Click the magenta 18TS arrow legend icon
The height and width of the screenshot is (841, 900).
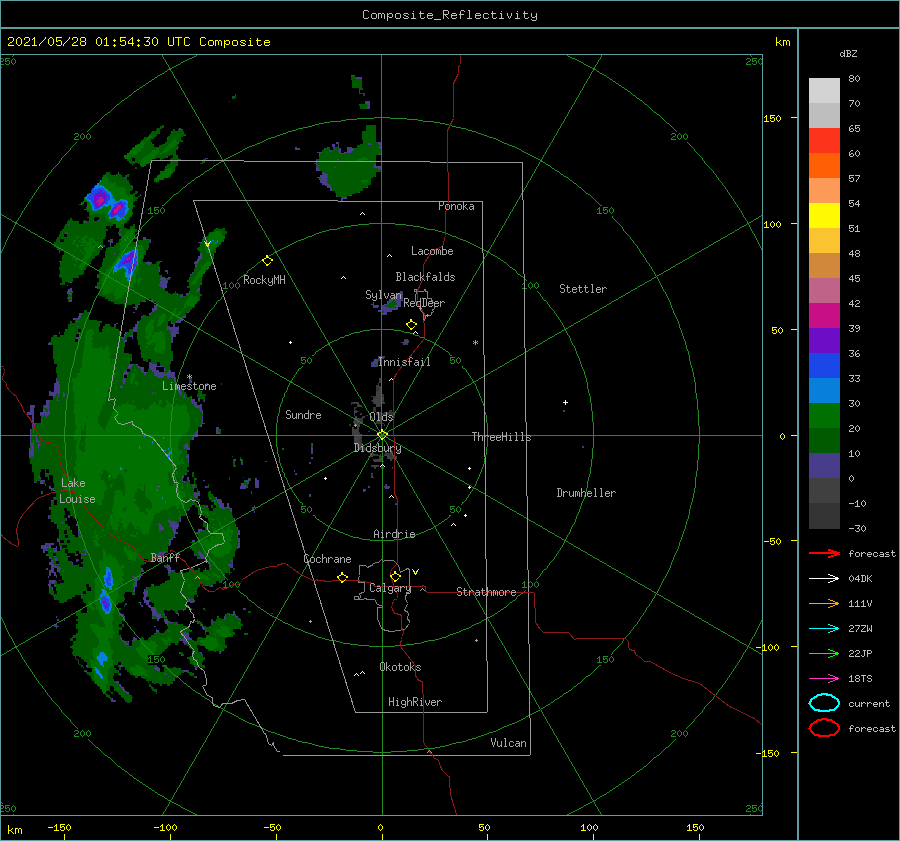tap(824, 679)
